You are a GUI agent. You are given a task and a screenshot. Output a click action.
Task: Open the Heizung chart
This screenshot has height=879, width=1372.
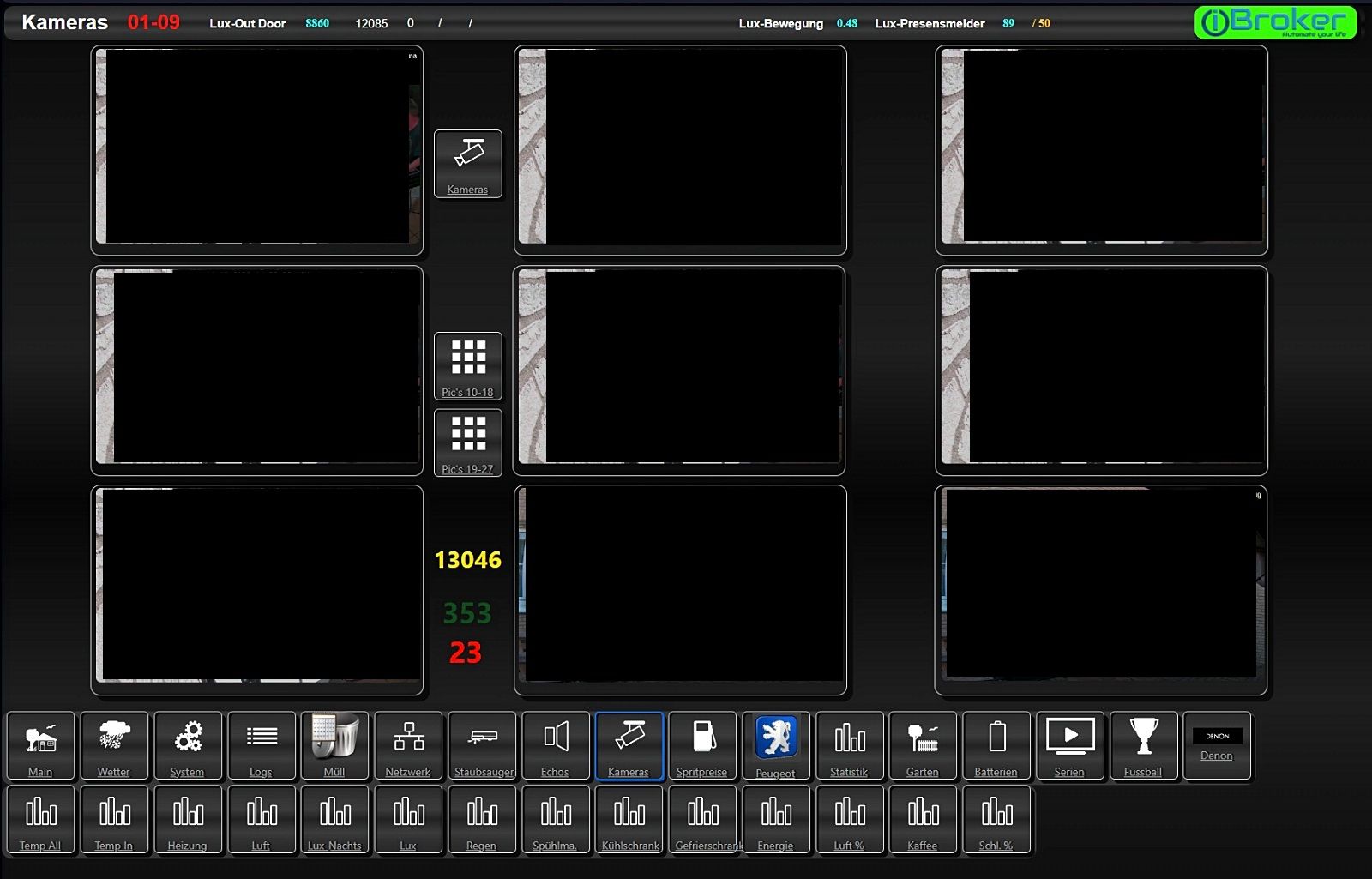click(188, 820)
